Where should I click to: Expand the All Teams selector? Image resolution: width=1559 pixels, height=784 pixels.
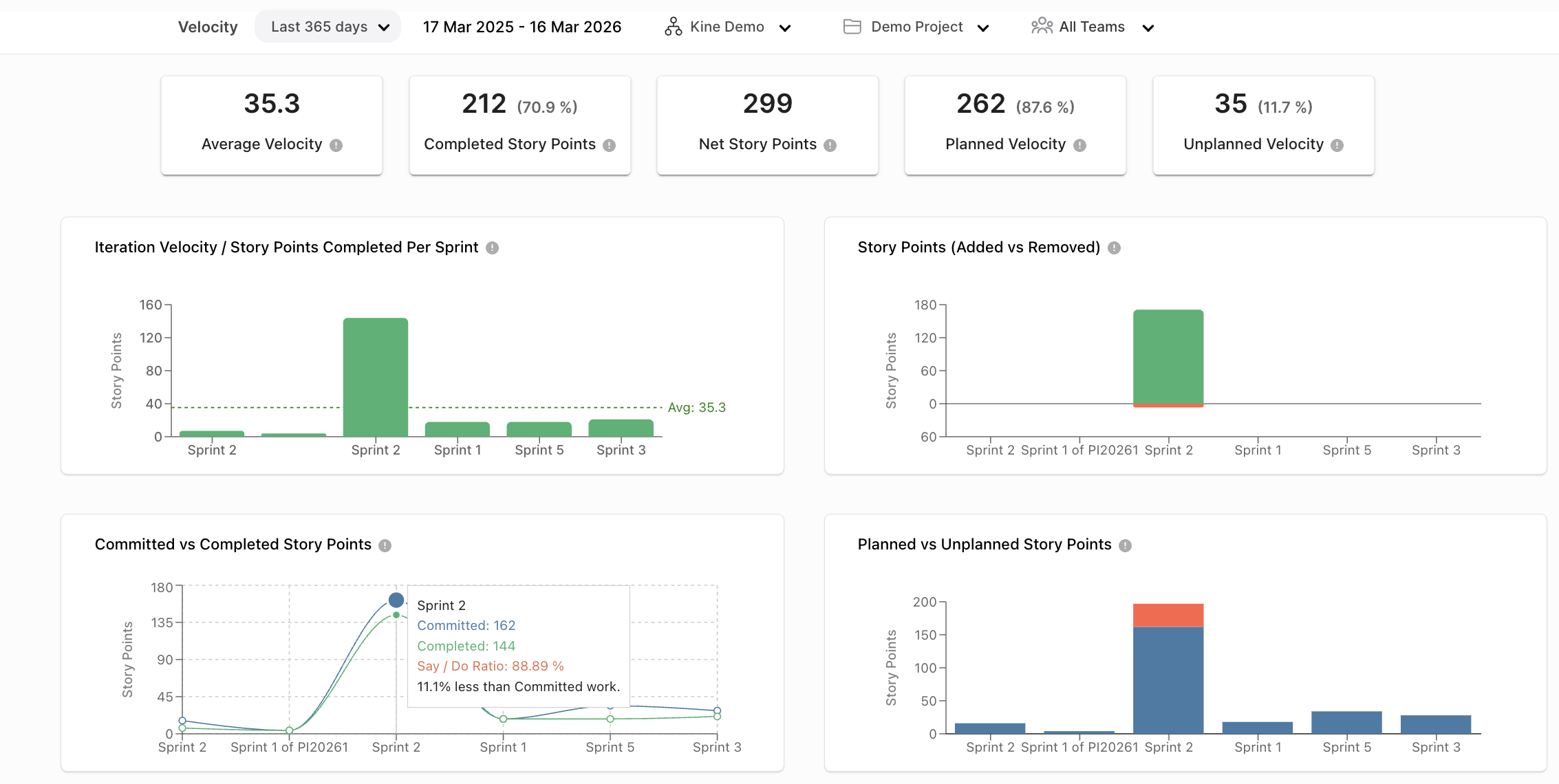[1148, 28]
